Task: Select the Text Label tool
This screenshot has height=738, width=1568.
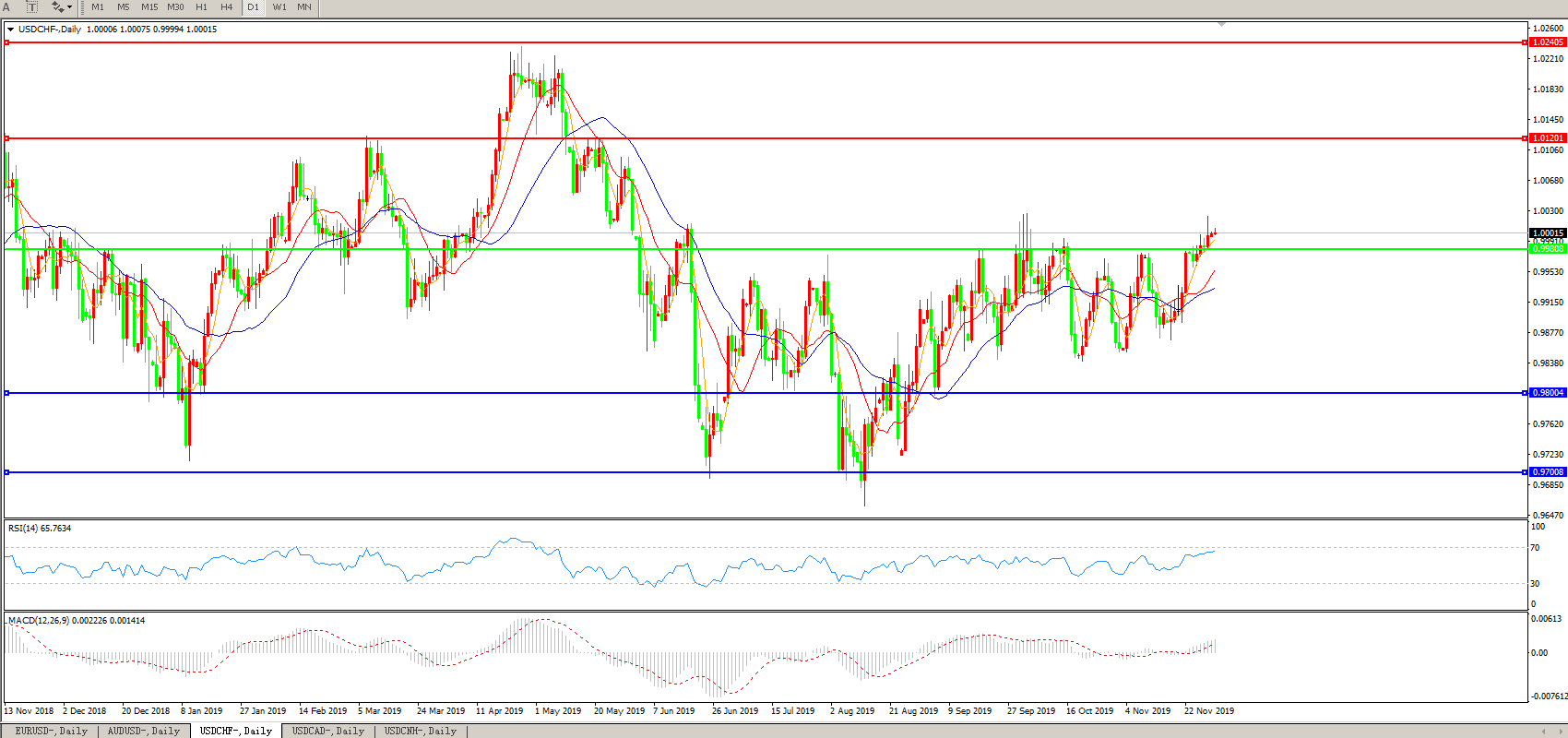Action: tap(32, 7)
